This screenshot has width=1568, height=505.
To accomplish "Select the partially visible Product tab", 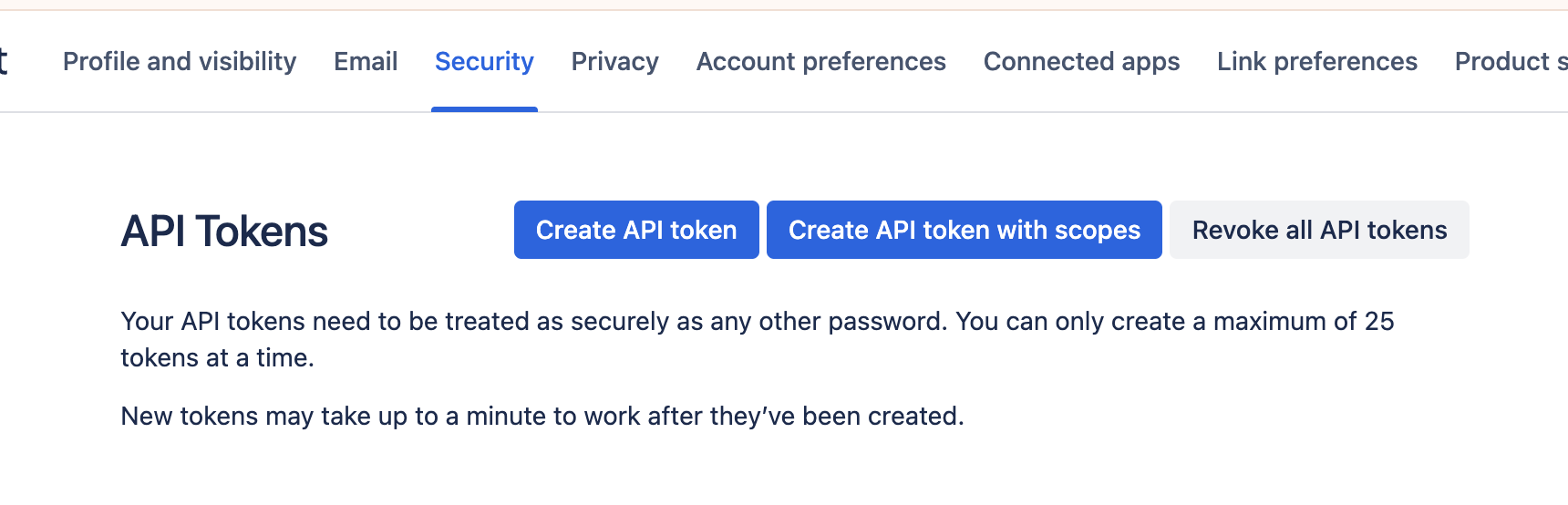I will pyautogui.click(x=1510, y=62).
